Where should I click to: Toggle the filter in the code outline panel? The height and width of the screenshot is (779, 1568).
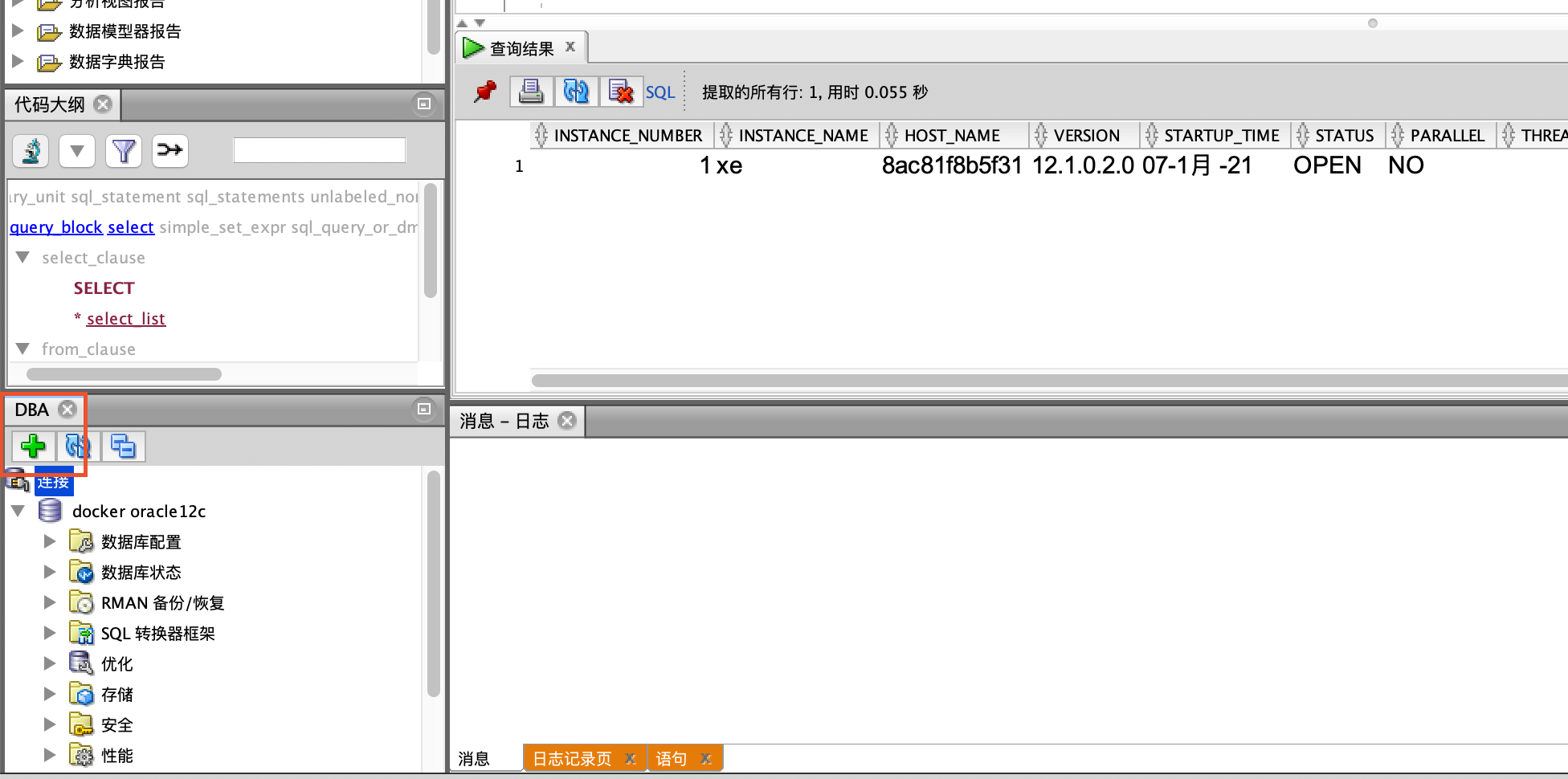pos(123,150)
